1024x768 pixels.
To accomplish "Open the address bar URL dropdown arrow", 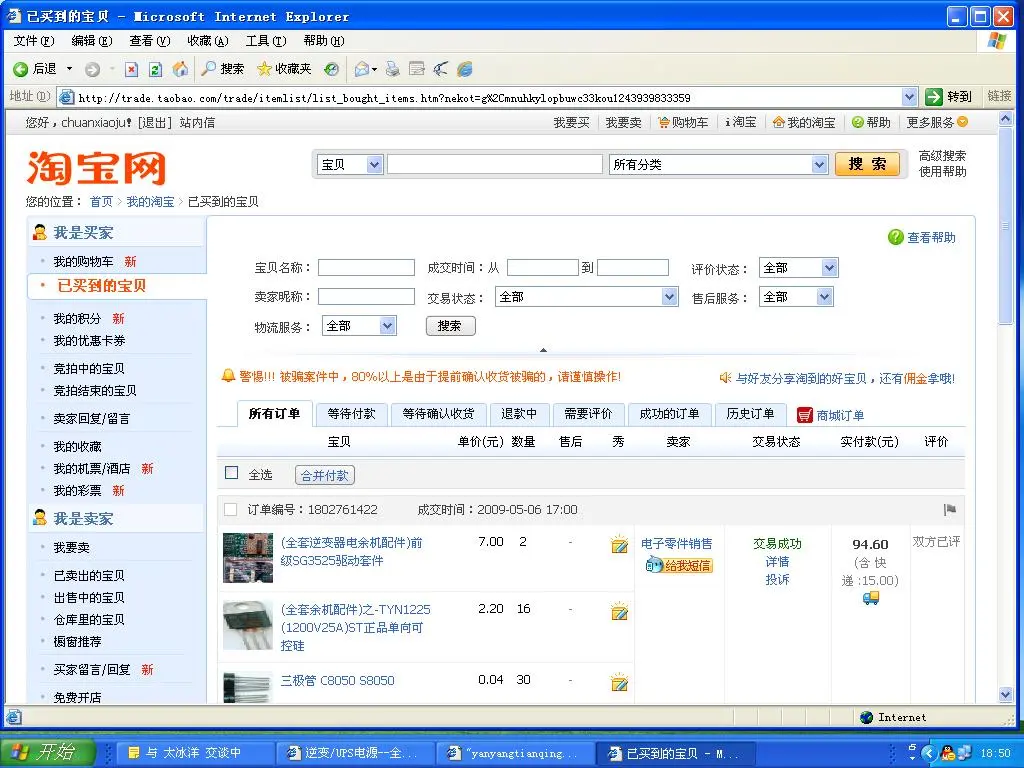I will click(909, 97).
